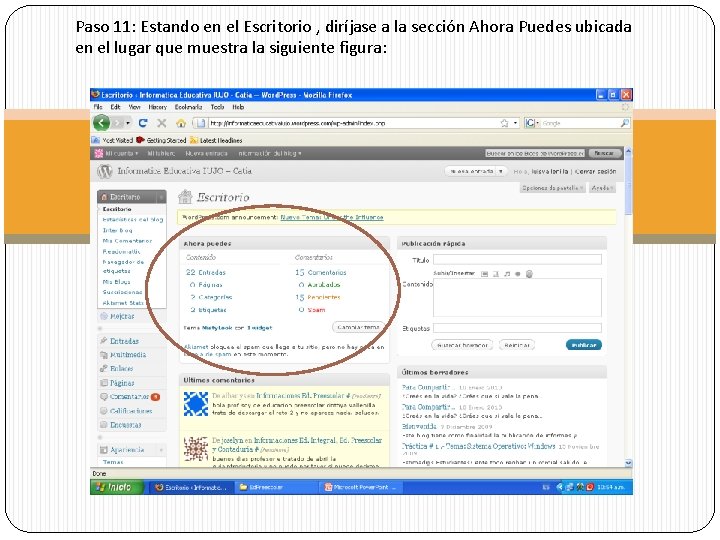
Task: Open the Bookmarks menu in Firefox
Action: click(x=188, y=107)
